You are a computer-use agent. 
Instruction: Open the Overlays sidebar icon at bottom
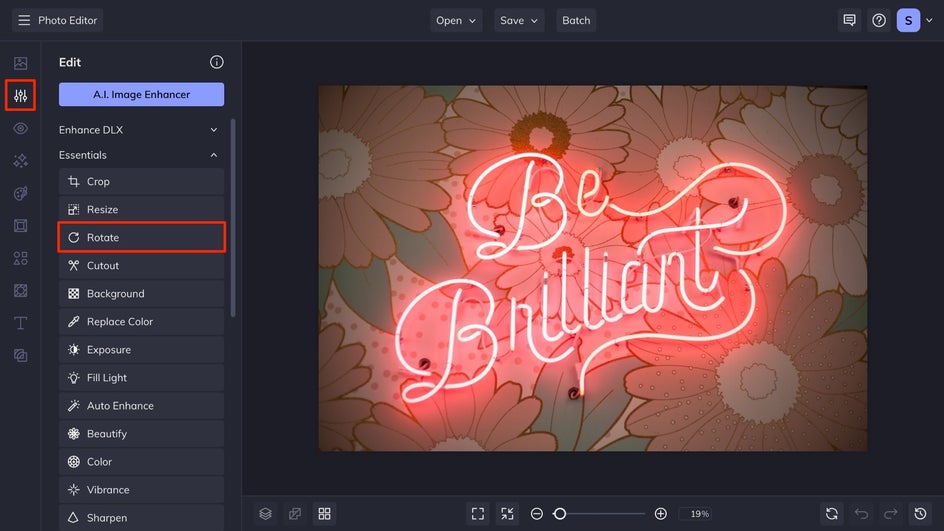(20, 356)
